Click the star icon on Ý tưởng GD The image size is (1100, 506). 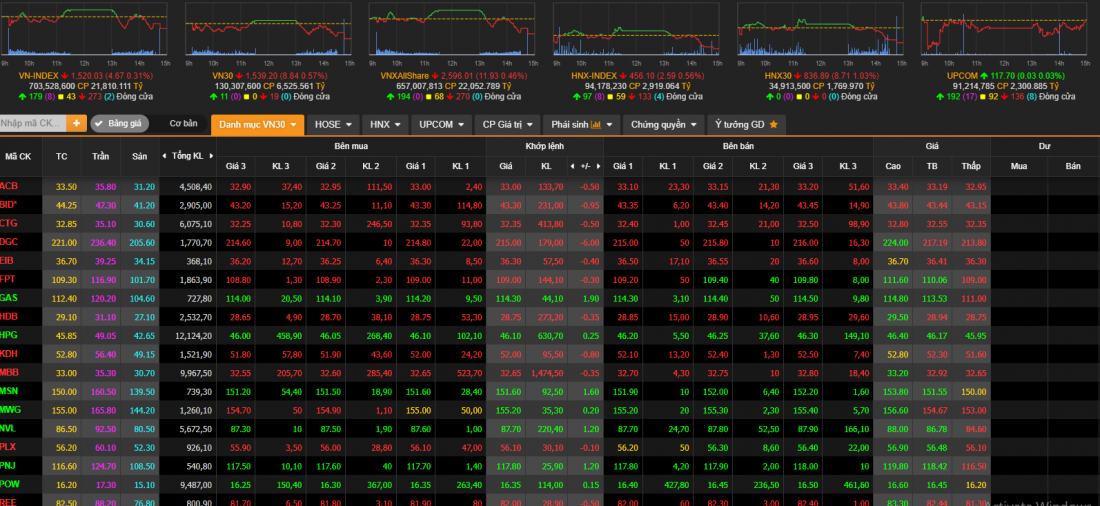coord(772,125)
